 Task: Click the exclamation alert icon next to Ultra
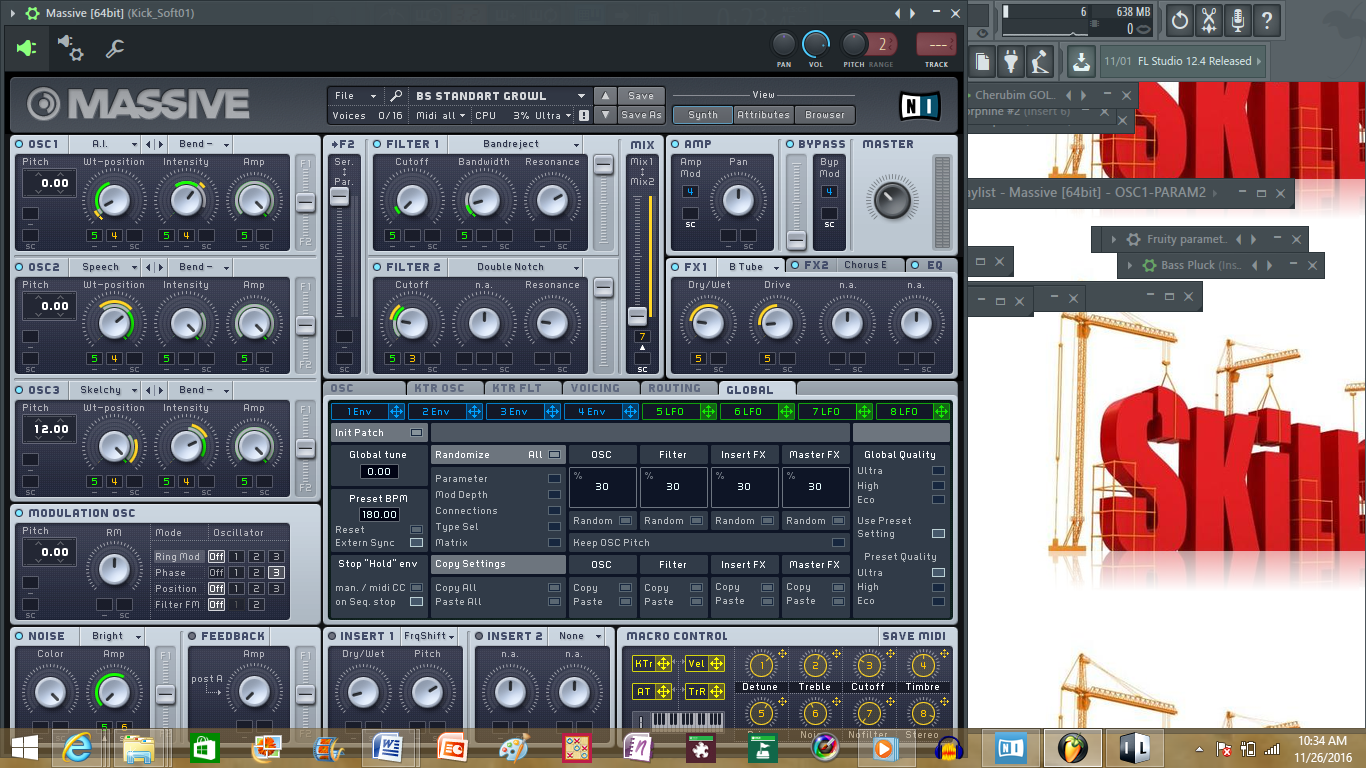tap(583, 115)
